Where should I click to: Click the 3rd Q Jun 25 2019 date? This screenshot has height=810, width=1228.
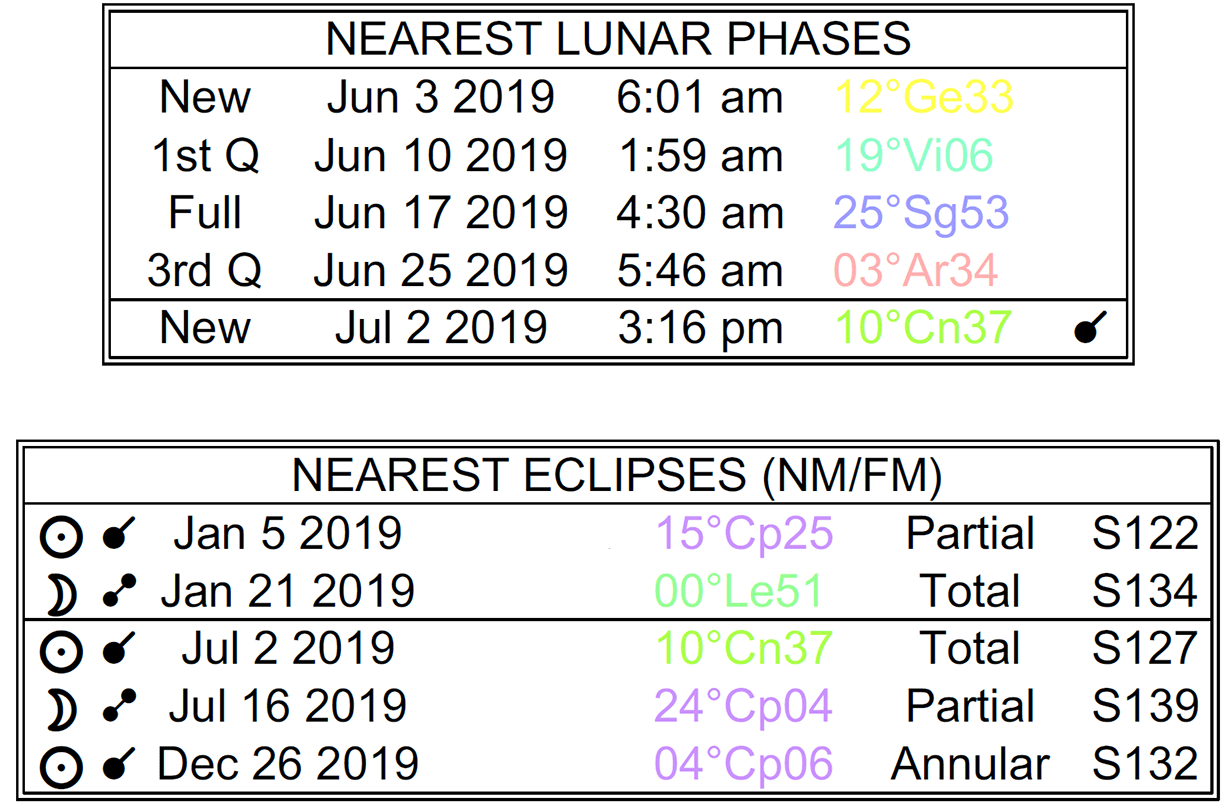click(x=440, y=271)
